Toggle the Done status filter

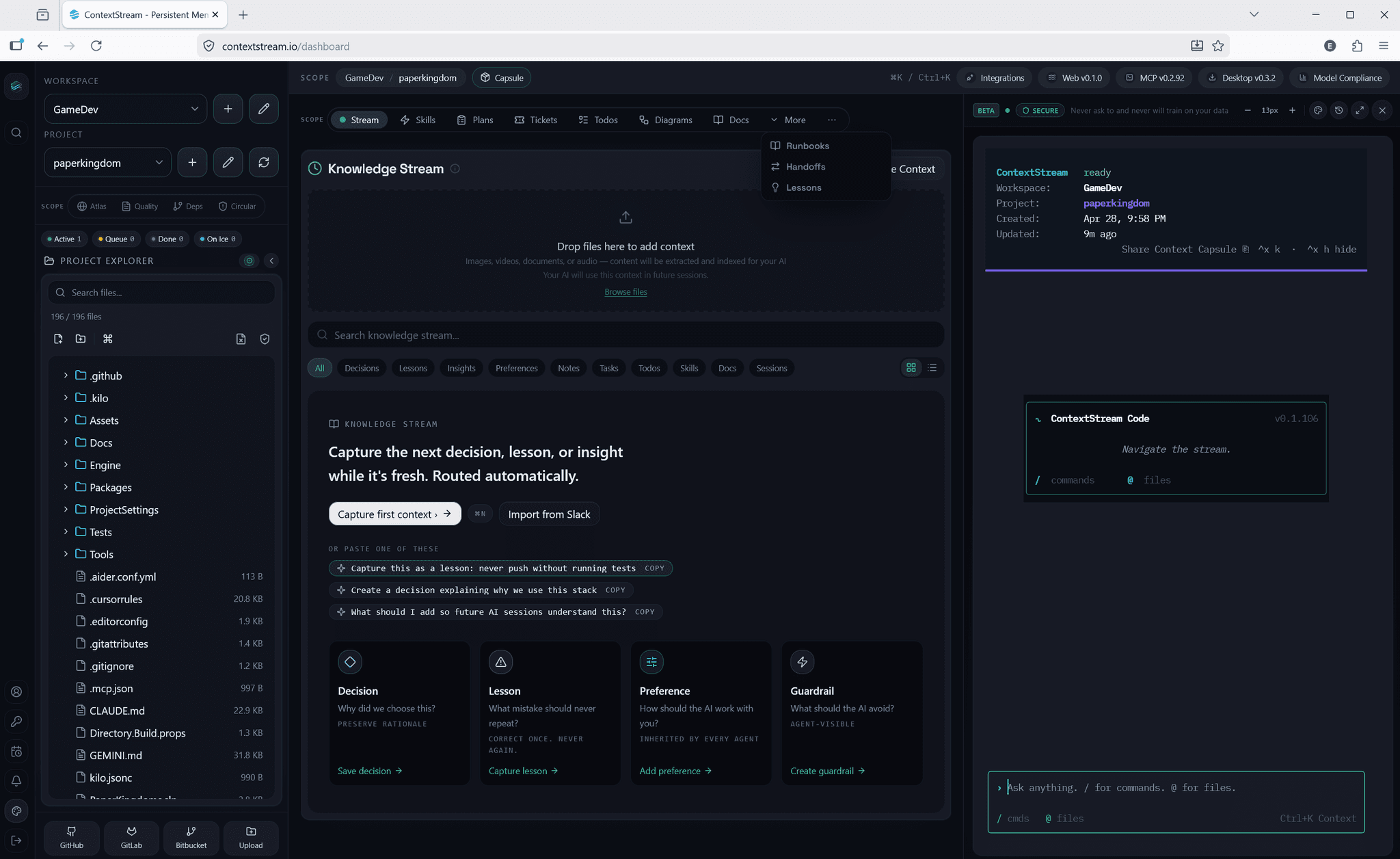pos(167,239)
